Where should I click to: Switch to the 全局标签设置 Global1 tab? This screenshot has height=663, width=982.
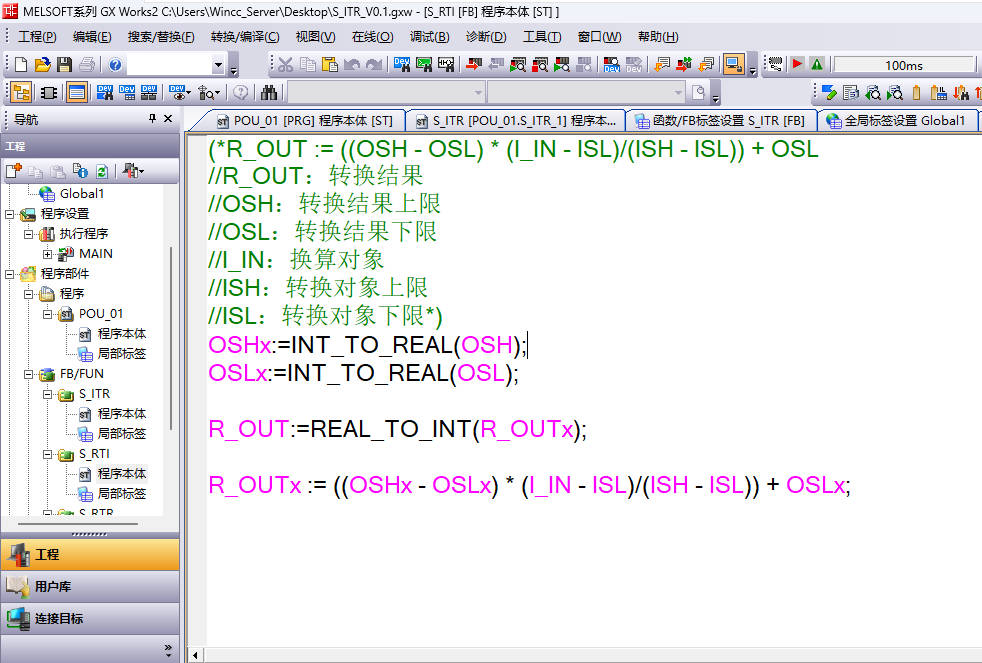click(x=896, y=121)
